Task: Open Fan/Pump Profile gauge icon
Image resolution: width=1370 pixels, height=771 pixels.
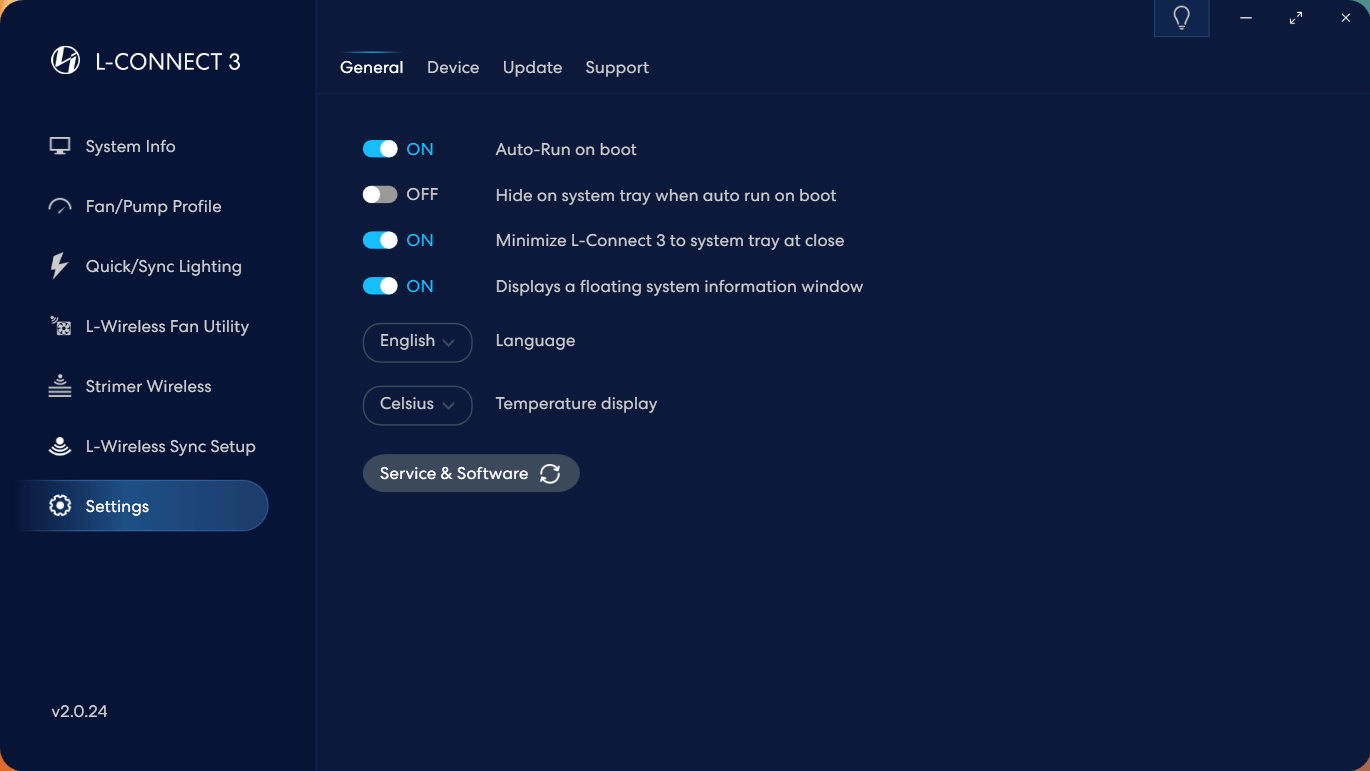Action: (60, 207)
